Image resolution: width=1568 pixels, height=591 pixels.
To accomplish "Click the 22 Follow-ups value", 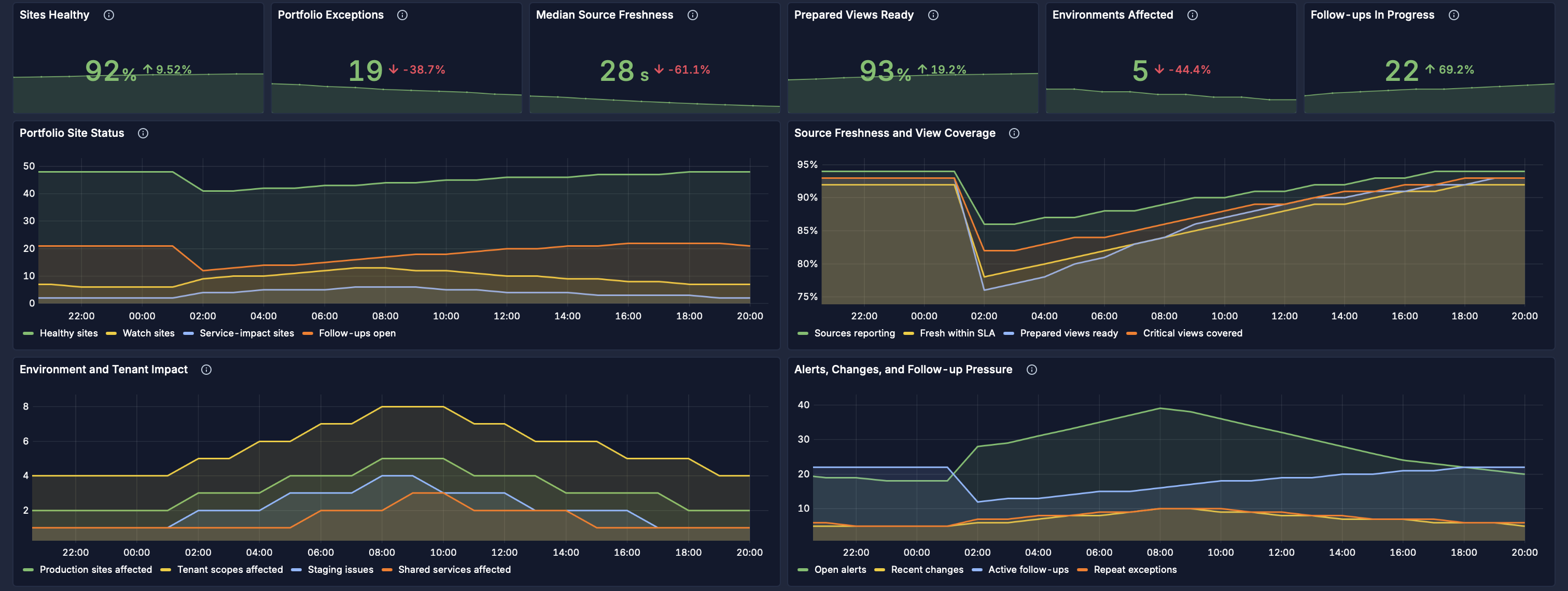I will point(1402,71).
